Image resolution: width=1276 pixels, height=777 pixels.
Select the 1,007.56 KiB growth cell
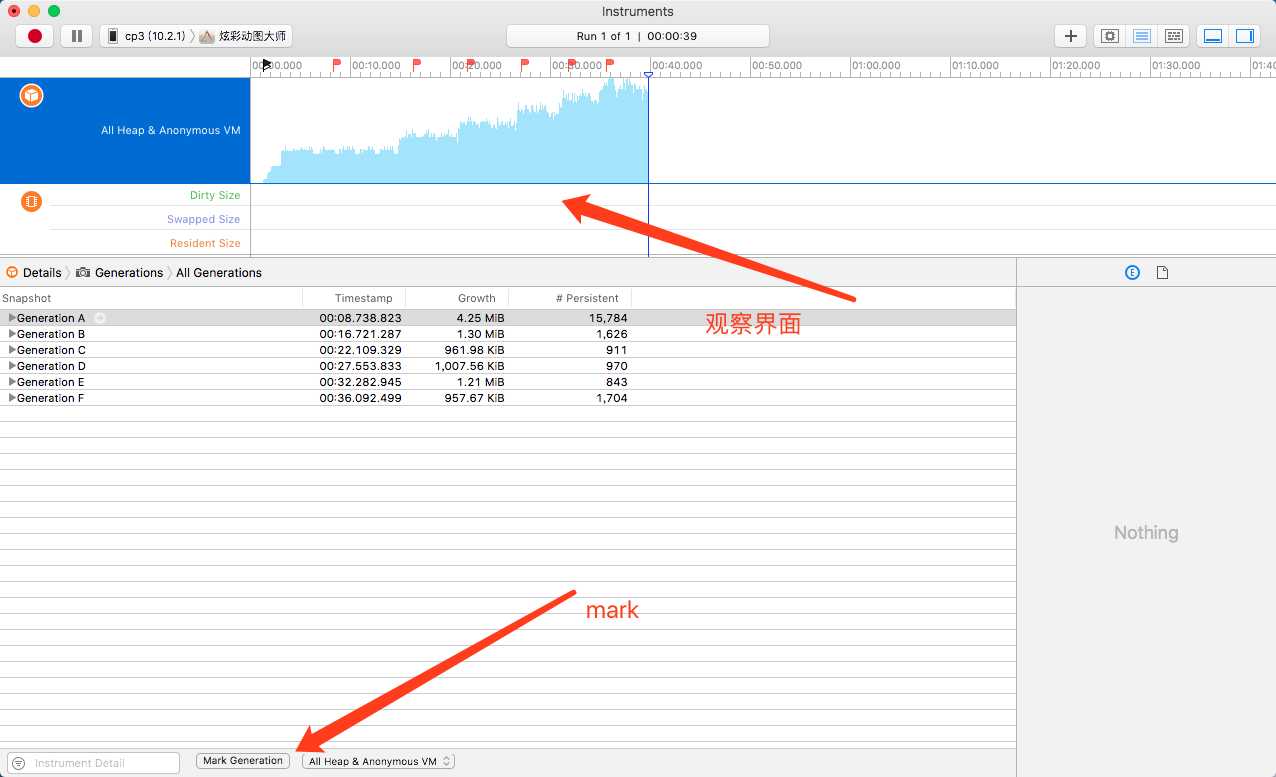click(x=469, y=366)
